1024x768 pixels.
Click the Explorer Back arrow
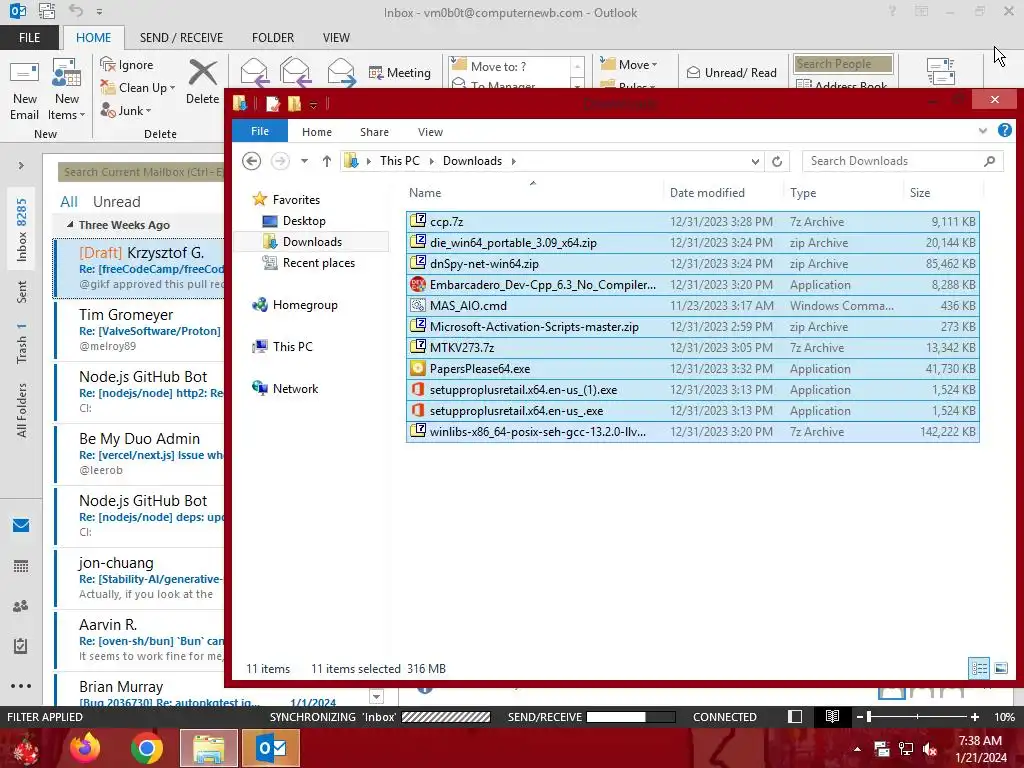[x=251, y=161]
